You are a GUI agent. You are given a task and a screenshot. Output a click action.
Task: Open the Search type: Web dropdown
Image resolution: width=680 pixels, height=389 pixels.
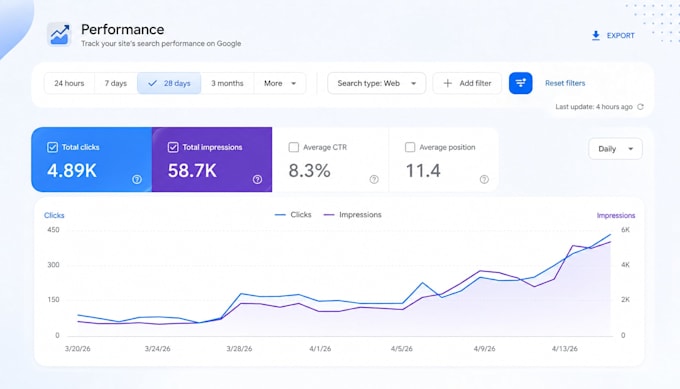tap(376, 83)
